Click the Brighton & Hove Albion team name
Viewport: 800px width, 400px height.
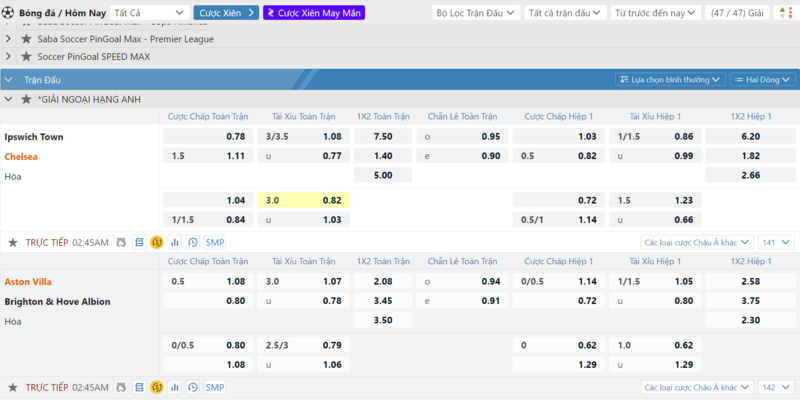pyautogui.click(x=58, y=302)
